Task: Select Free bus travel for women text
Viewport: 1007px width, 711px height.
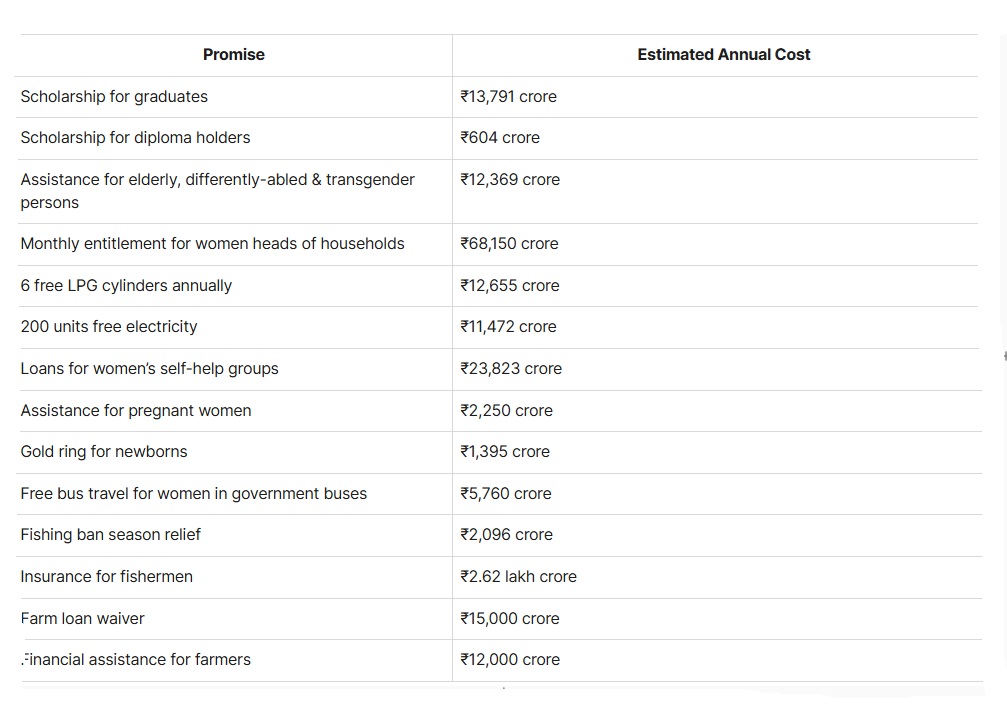Action: [193, 494]
